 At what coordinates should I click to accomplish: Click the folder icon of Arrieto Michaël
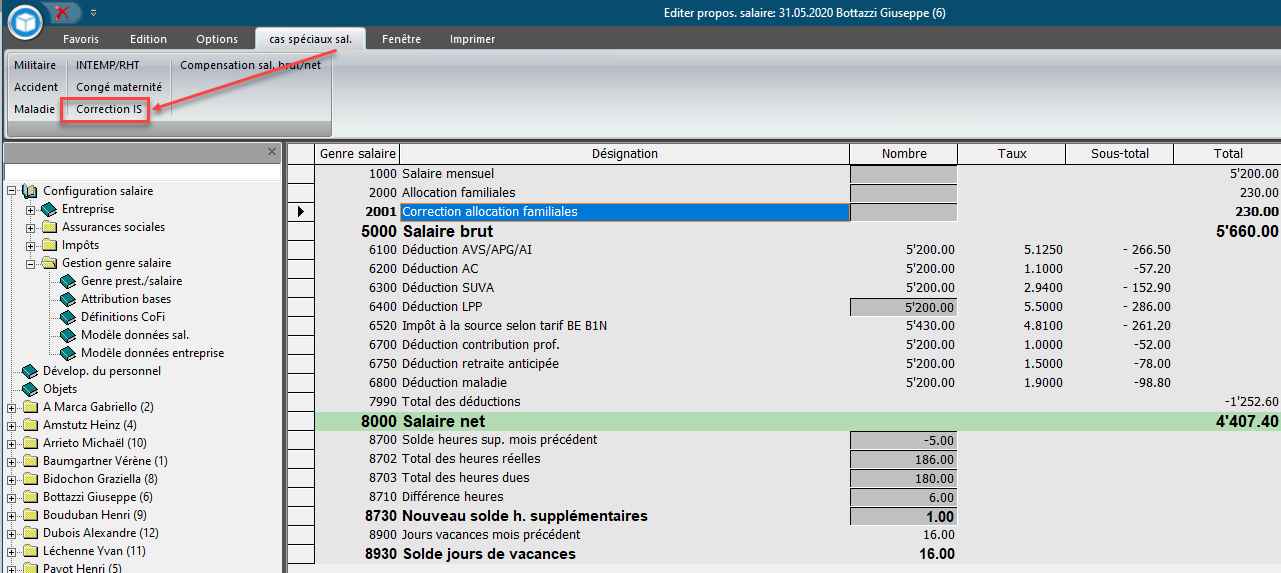pyautogui.click(x=30, y=443)
